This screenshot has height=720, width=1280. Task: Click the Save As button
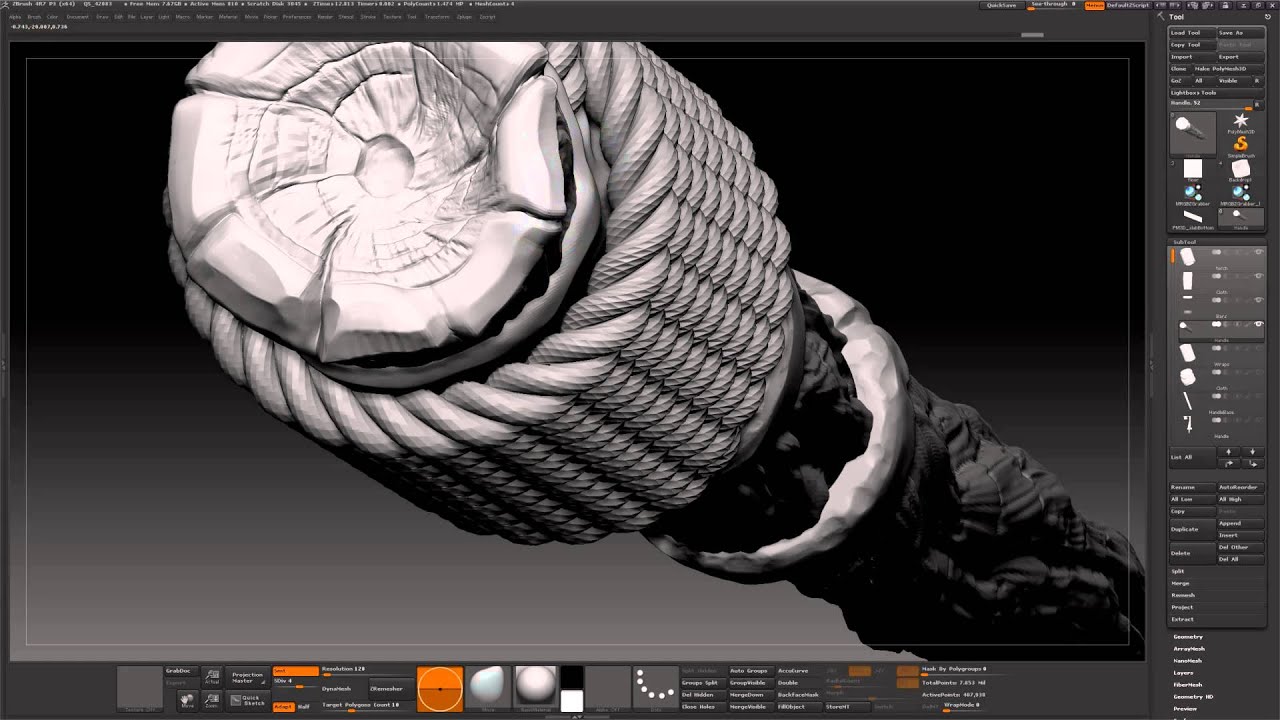click(x=1240, y=33)
